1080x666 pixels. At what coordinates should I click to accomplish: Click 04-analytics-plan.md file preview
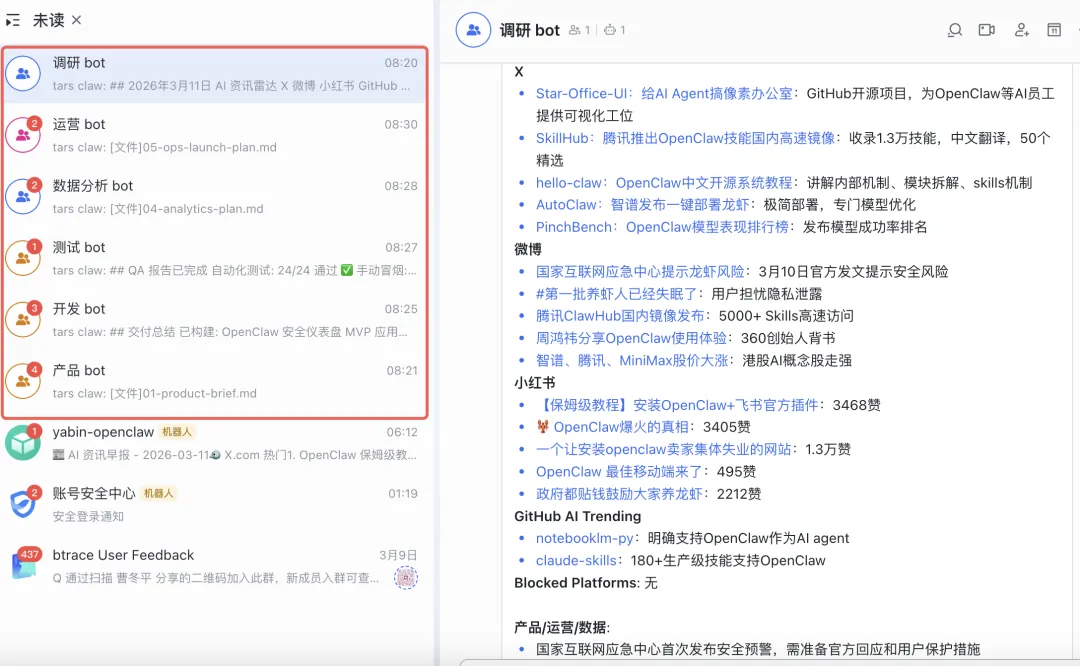point(158,209)
